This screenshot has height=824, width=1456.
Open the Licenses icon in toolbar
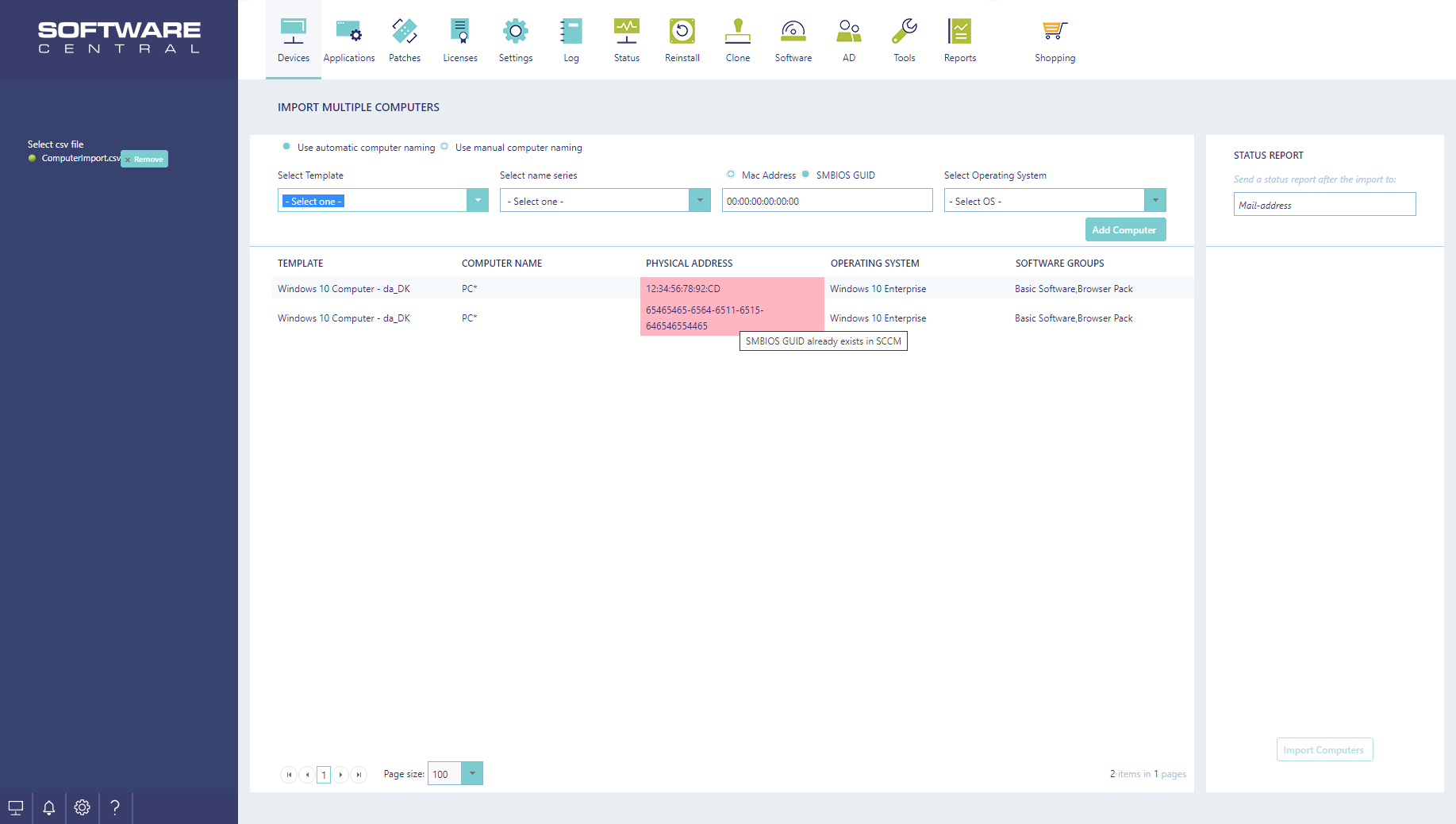tap(460, 32)
